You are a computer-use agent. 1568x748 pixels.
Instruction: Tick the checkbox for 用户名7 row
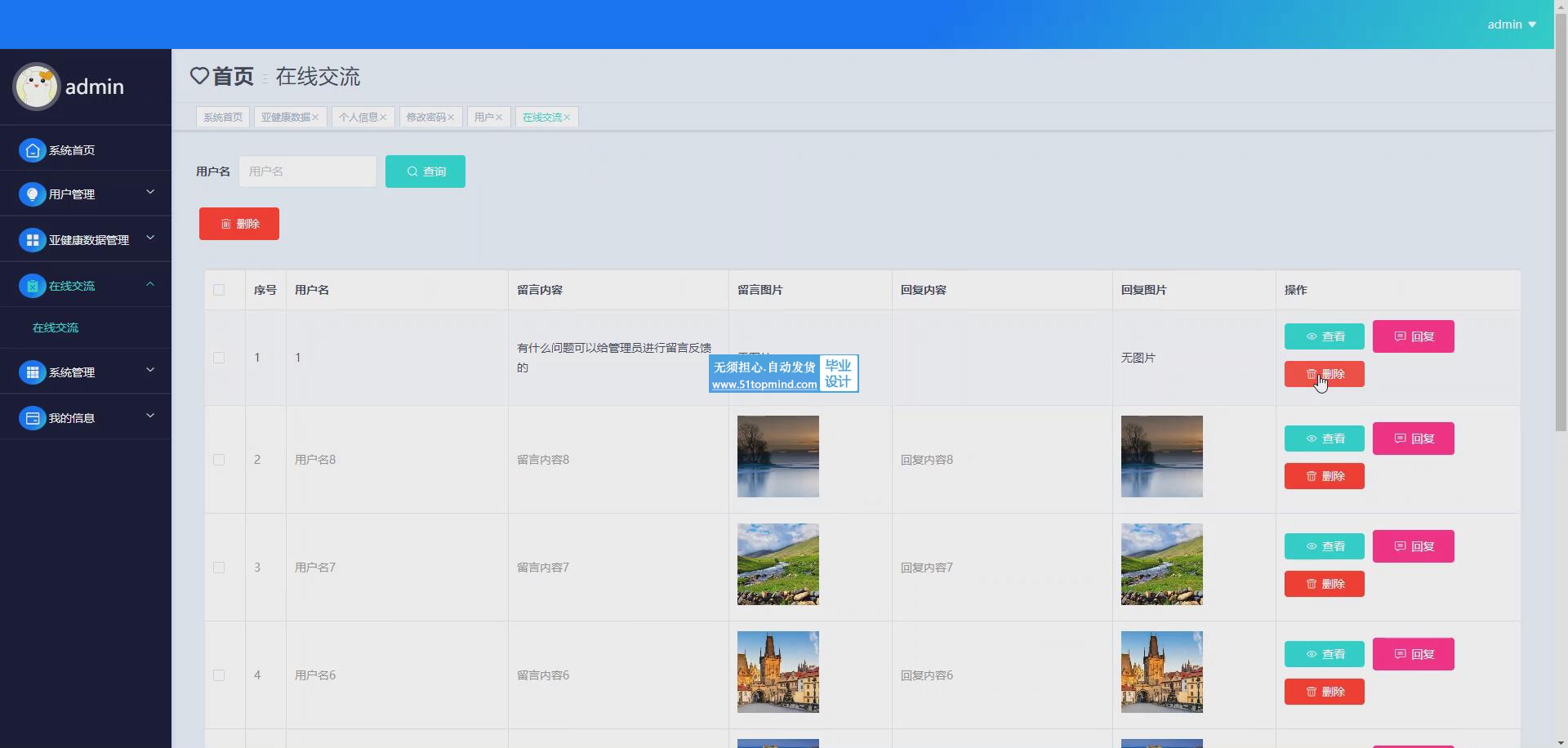[219, 568]
